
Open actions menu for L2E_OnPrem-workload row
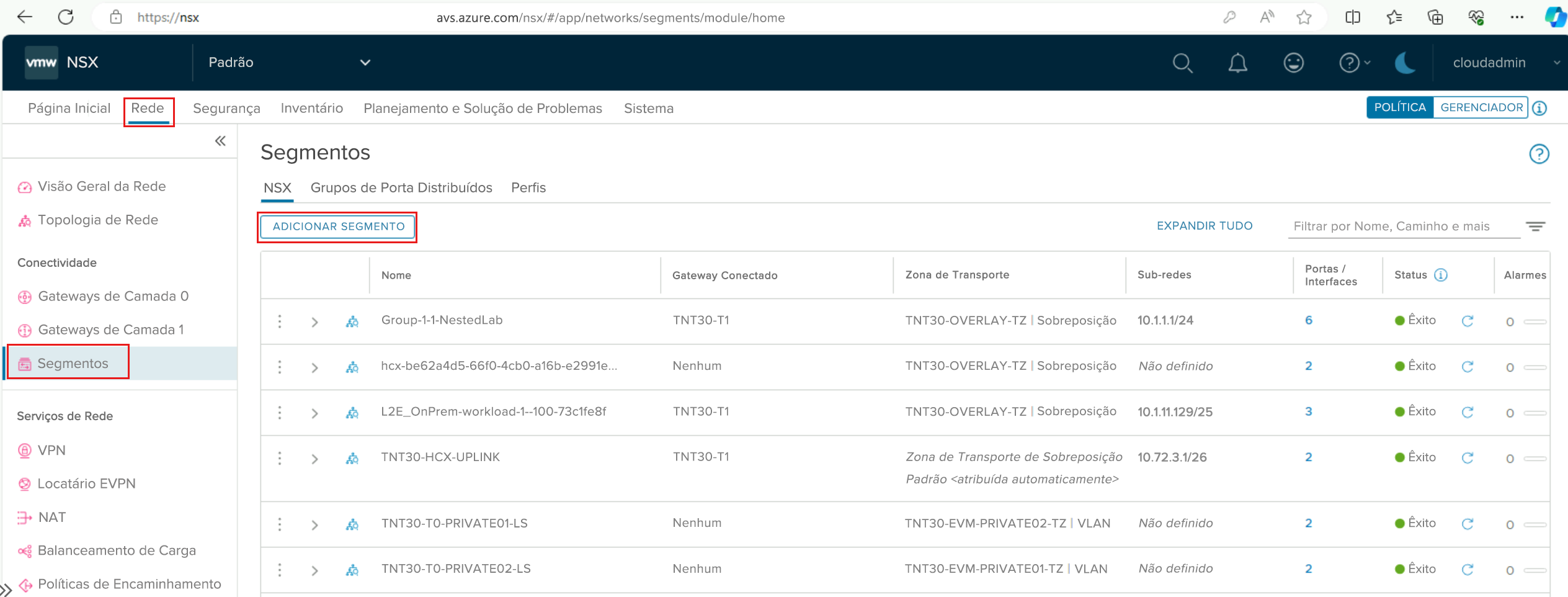point(280,412)
